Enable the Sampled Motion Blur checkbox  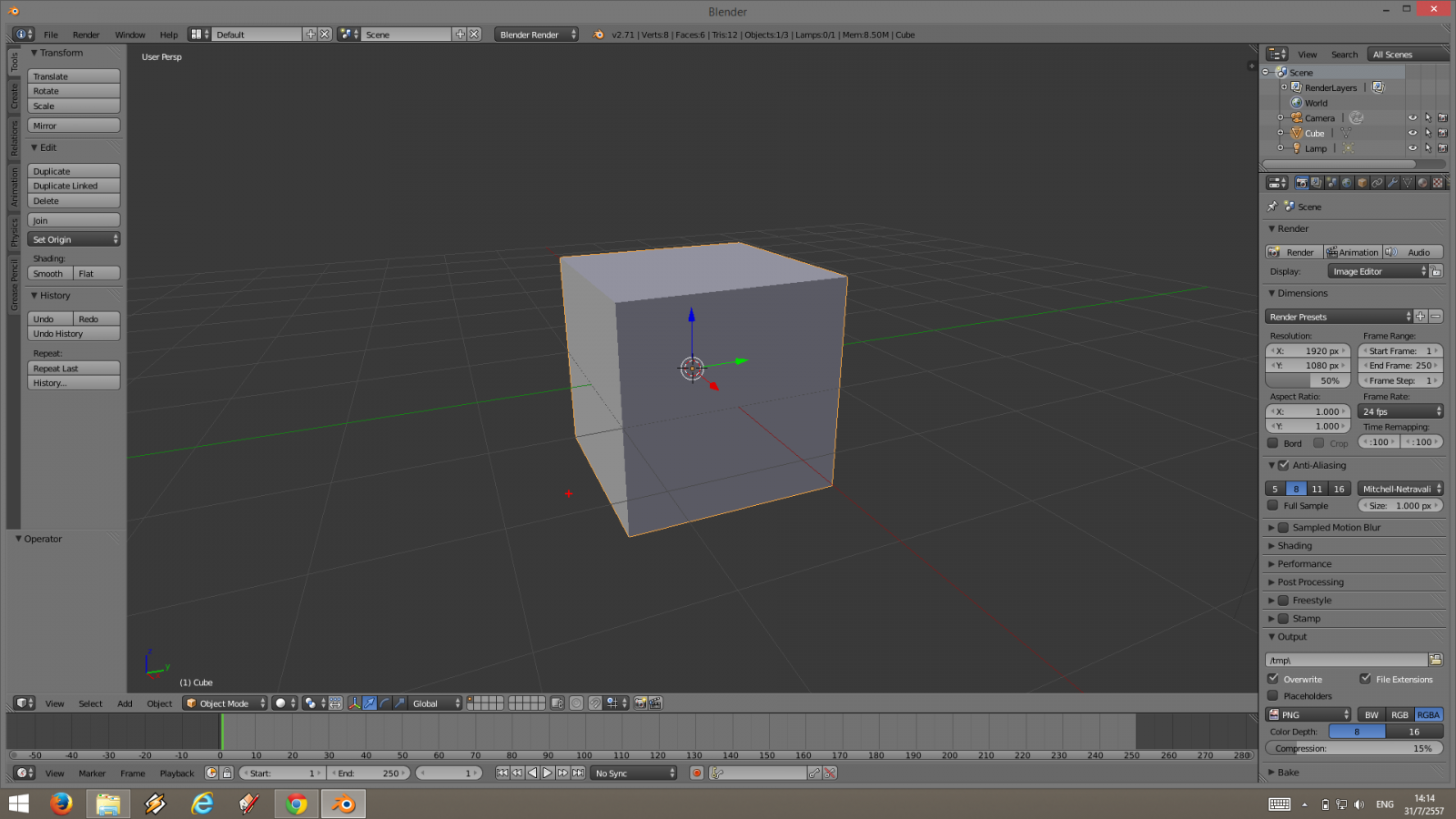coord(1283,528)
